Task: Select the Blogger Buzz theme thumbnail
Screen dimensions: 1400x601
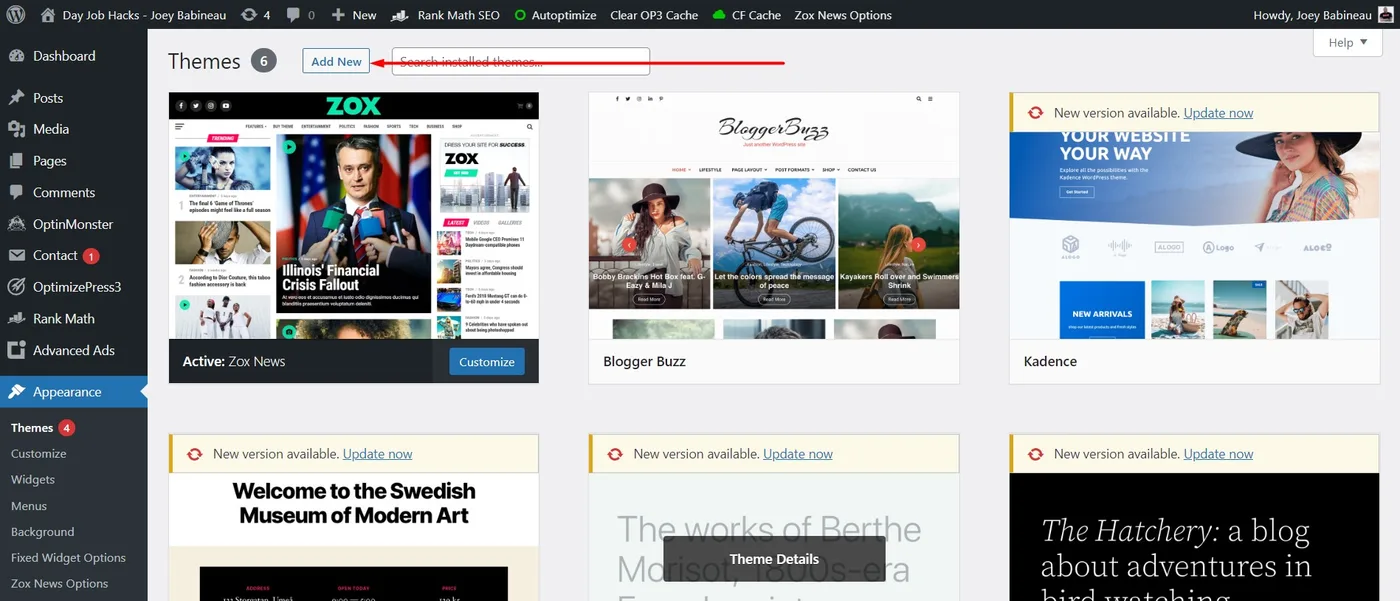Action: click(x=774, y=216)
